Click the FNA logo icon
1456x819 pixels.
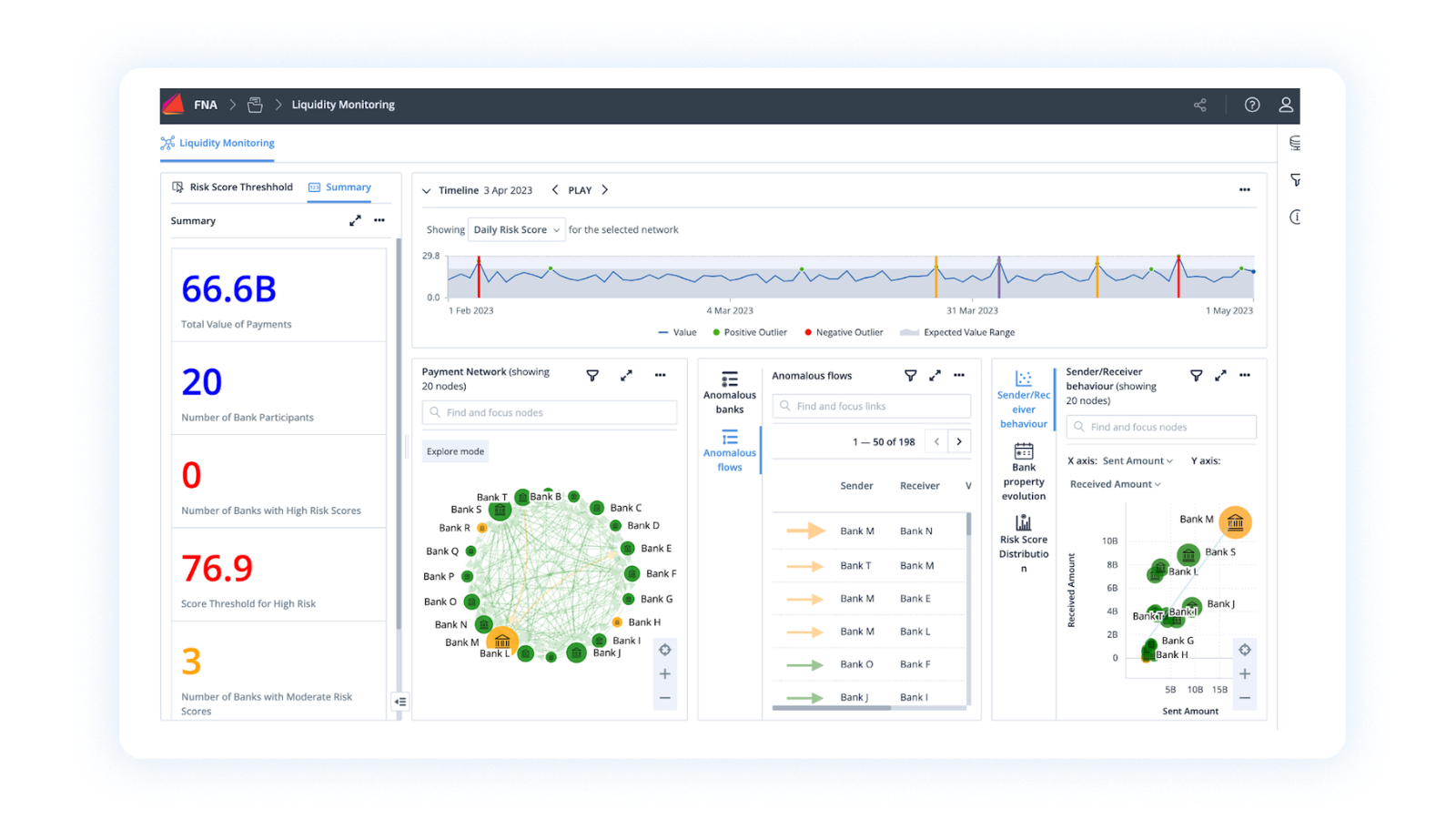pyautogui.click(x=174, y=105)
